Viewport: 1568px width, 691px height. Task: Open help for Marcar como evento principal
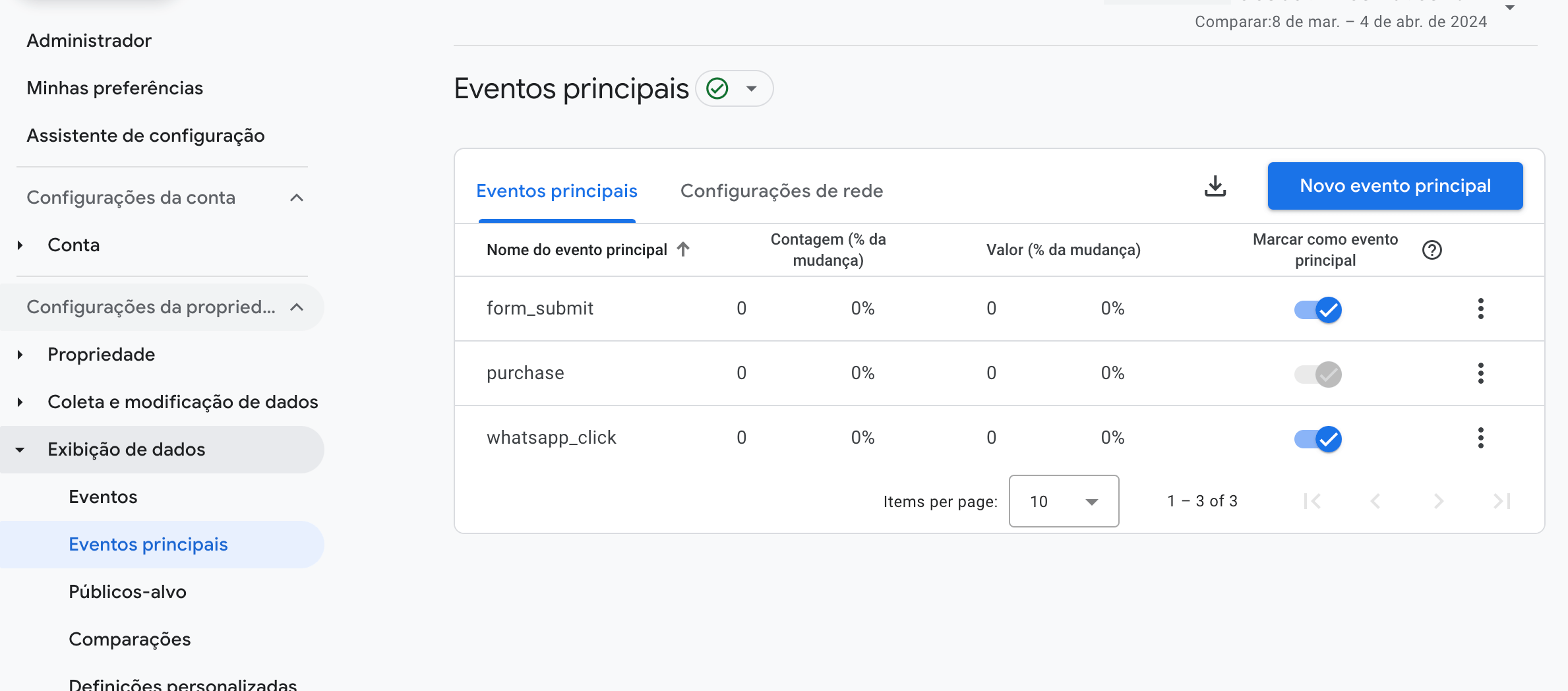pos(1432,250)
